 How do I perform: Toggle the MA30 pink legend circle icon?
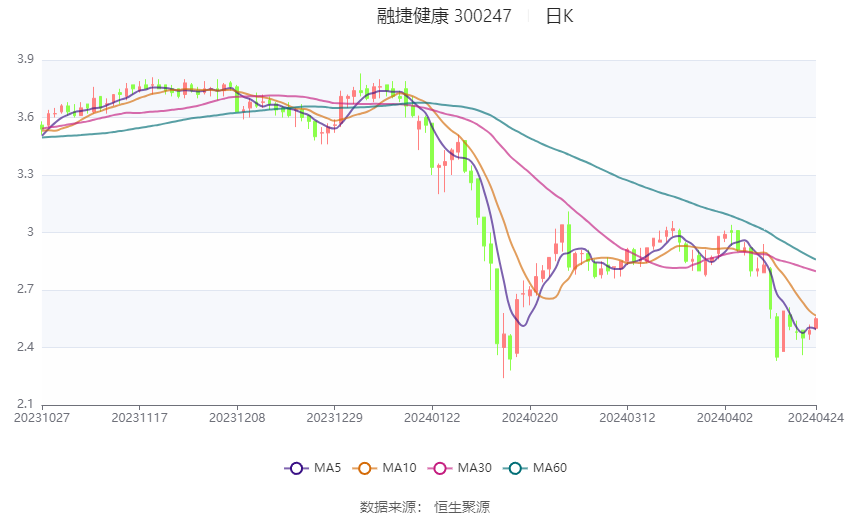click(440, 468)
